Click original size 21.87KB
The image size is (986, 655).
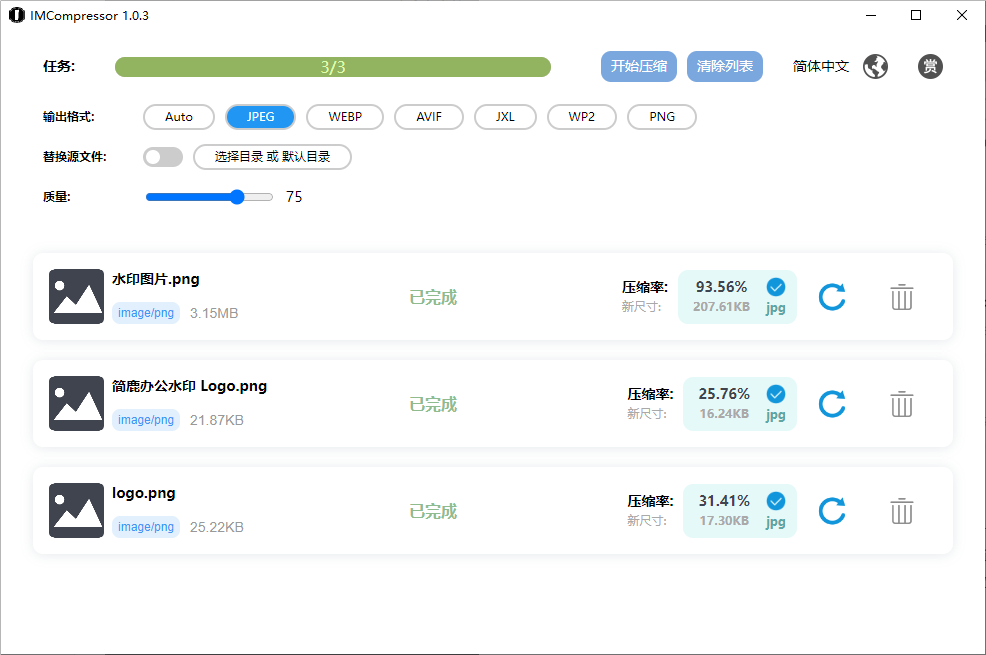click(217, 420)
